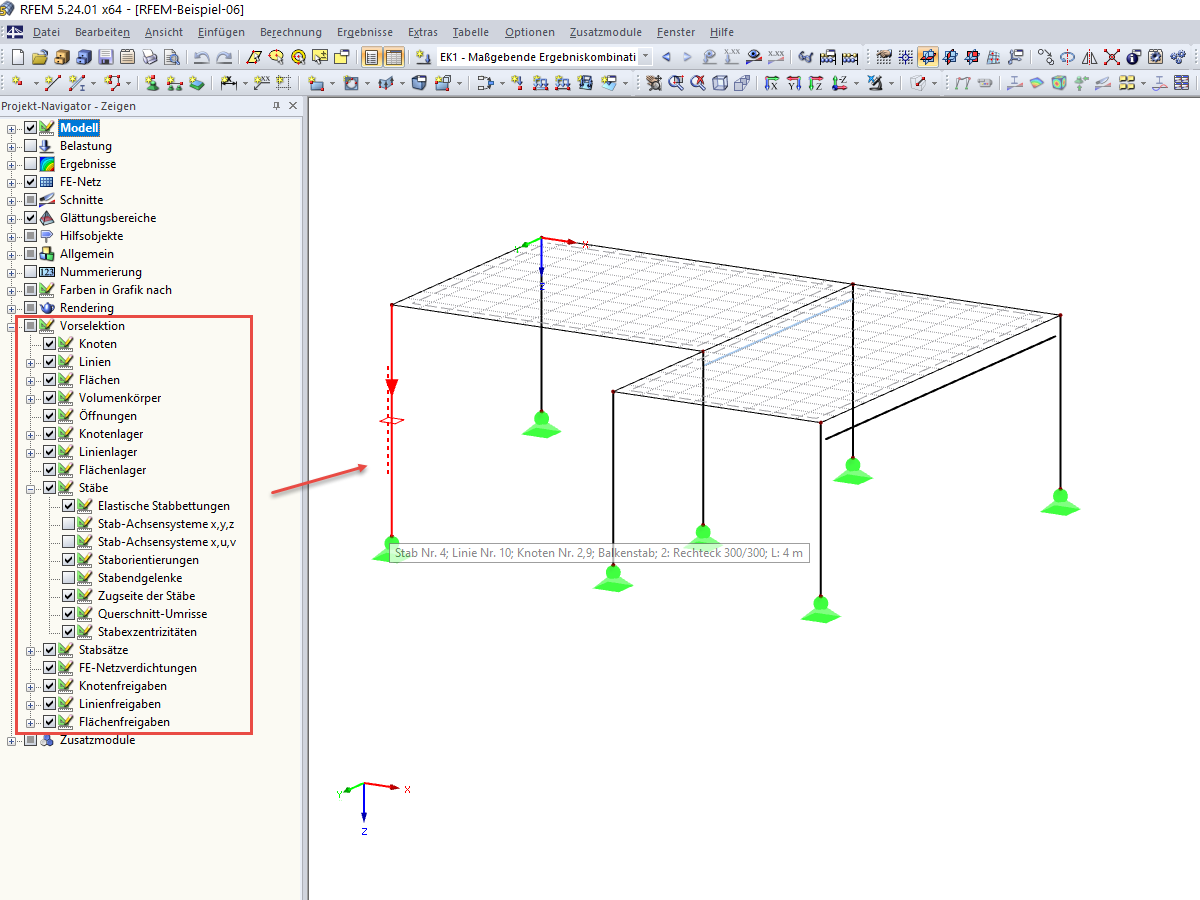Toggle the Öffnungen checkbox
The height and width of the screenshot is (900, 1200).
49,416
